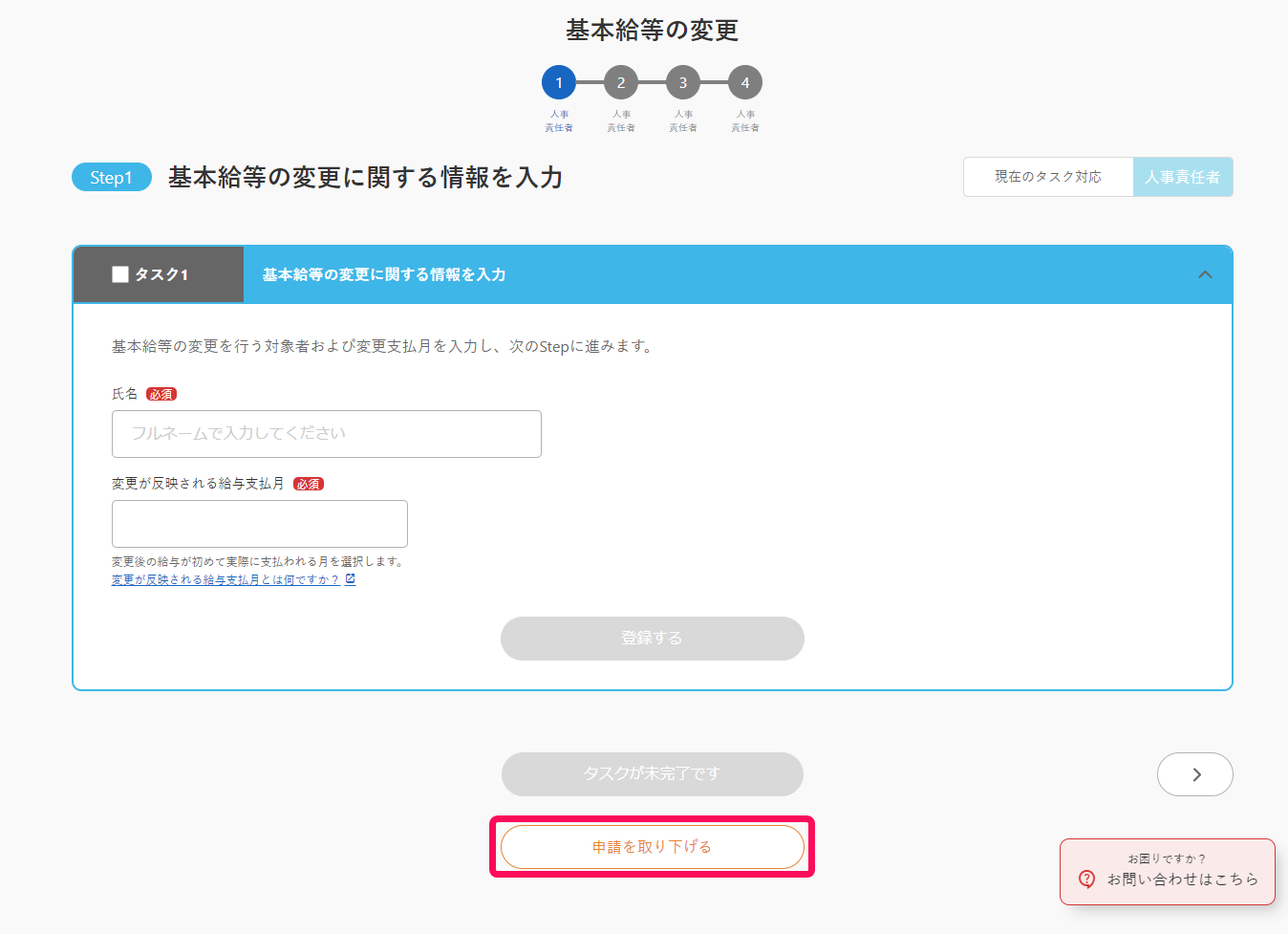Click step 2 circle in progress indicator
The width and height of the screenshot is (1288, 934).
pyautogui.click(x=621, y=82)
